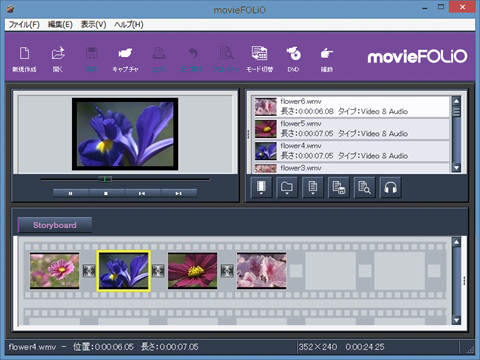
Task: Open the 編集(E) menu
Action: coord(60,25)
